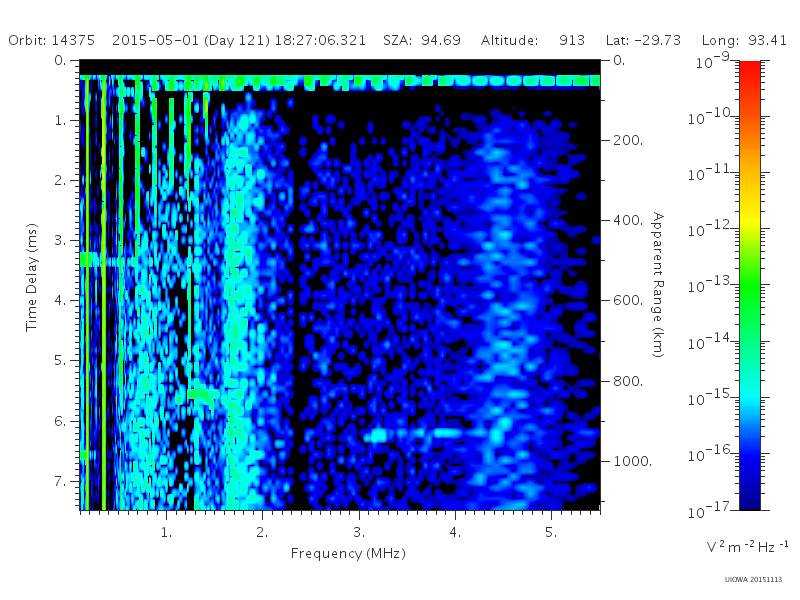Image resolution: width=800 pixels, height=600 pixels.
Task: Click the apparent range label '400.'
Action: [628, 220]
